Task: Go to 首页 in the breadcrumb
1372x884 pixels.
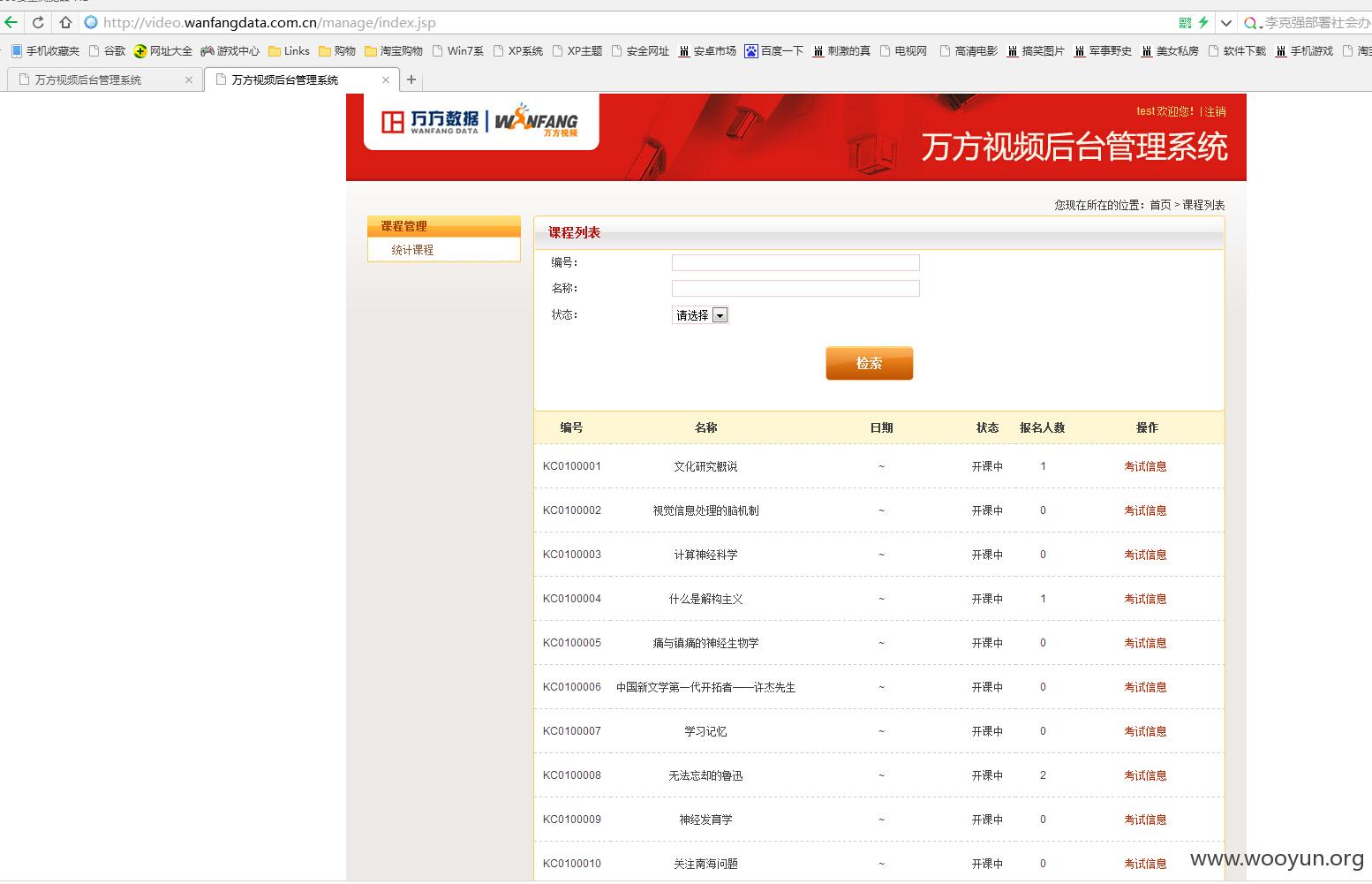Action: point(1160,205)
